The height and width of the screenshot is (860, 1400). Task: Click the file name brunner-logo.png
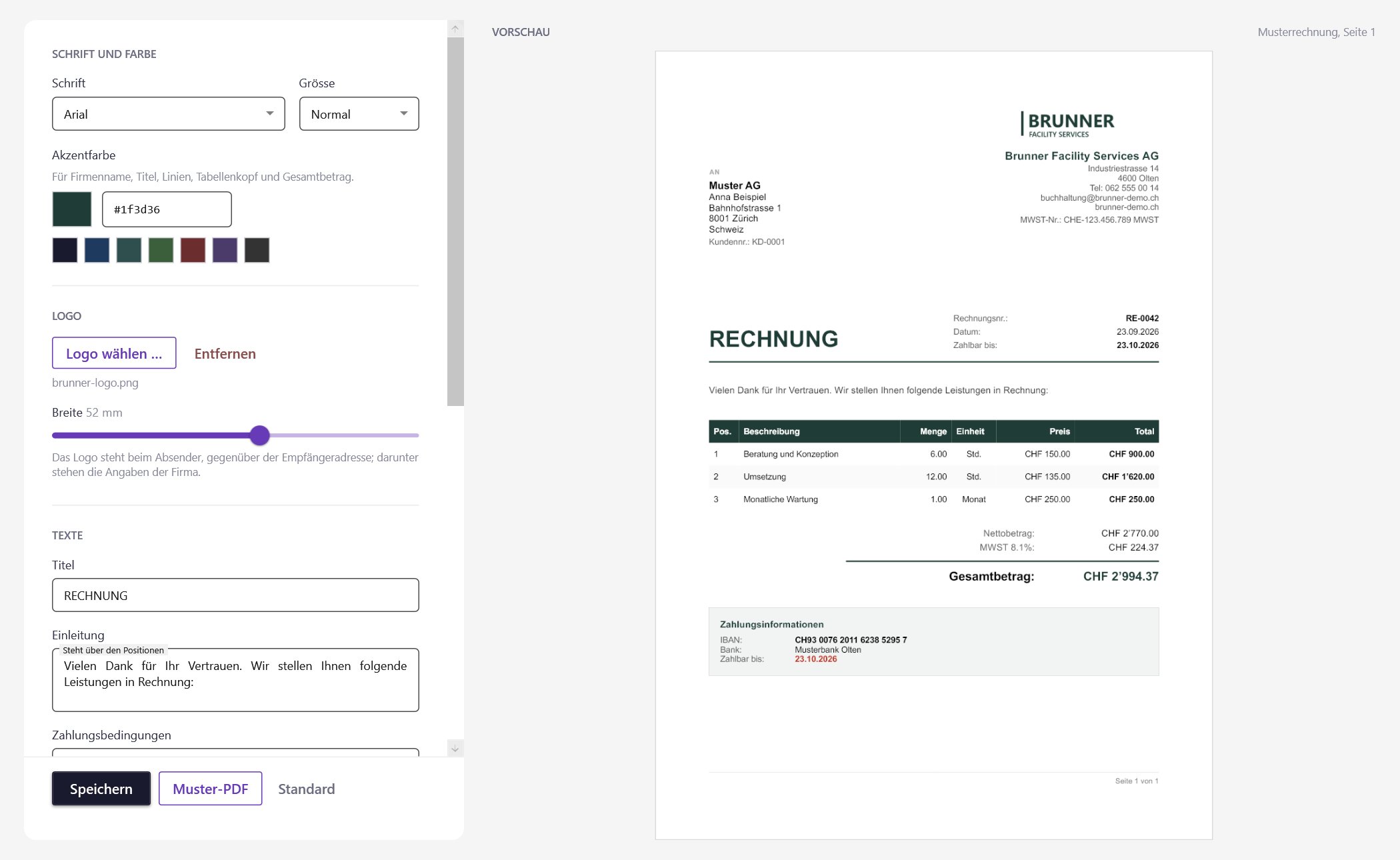tap(95, 383)
